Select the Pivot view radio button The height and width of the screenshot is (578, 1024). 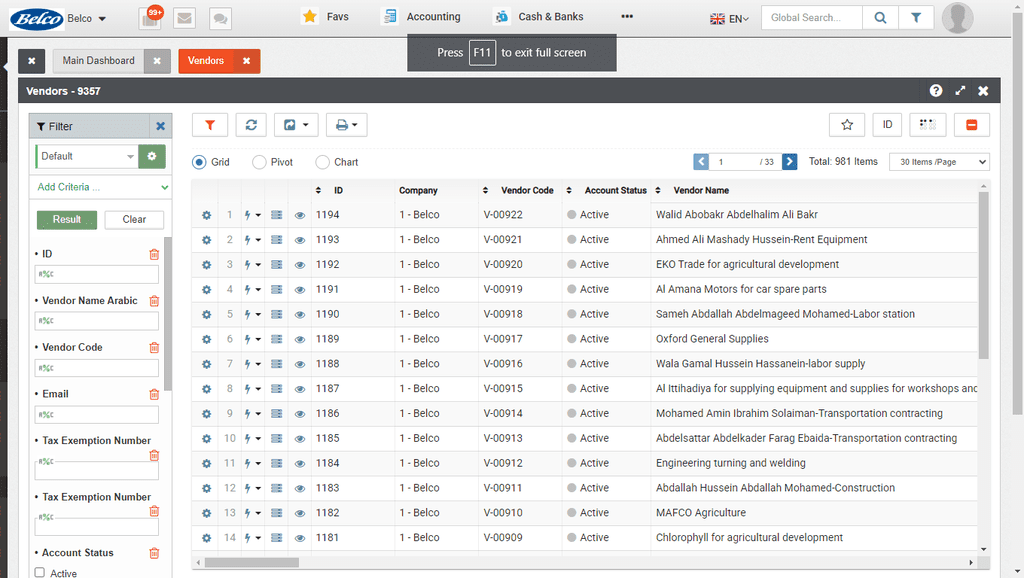pos(259,162)
